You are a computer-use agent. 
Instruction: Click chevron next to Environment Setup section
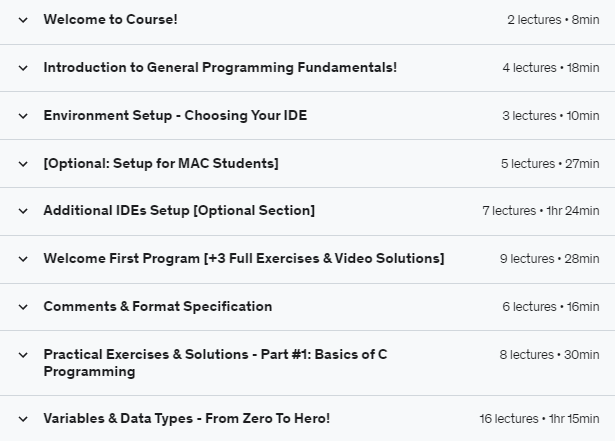click(23, 116)
